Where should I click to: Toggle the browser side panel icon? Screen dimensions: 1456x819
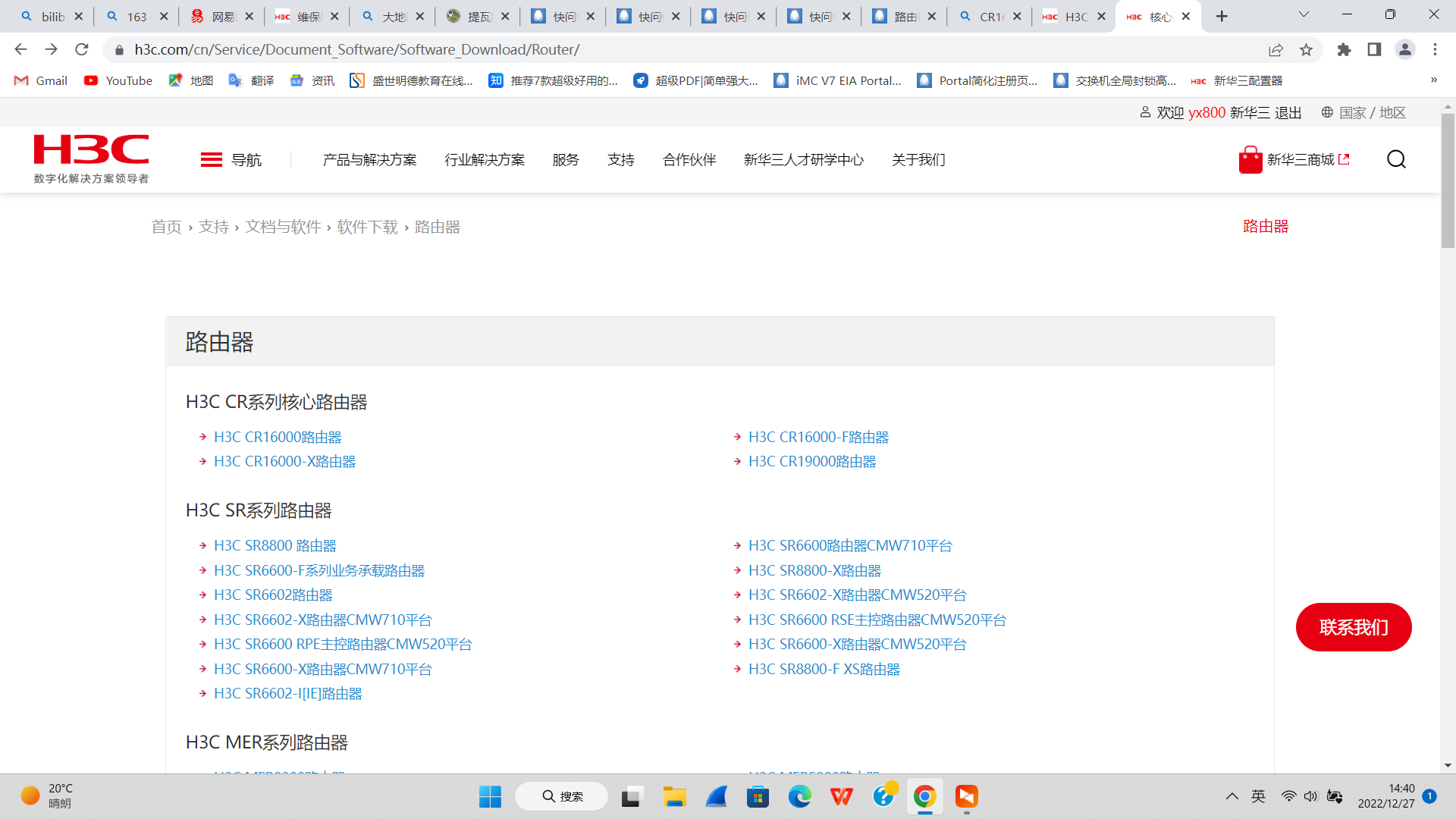[x=1374, y=50]
